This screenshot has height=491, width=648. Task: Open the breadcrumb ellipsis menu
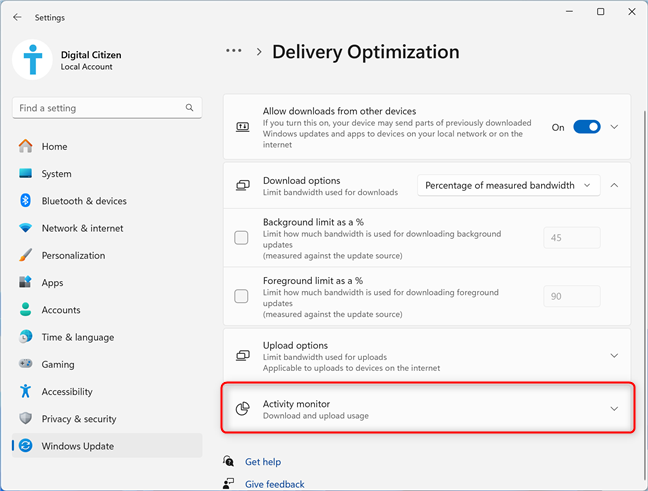233,51
